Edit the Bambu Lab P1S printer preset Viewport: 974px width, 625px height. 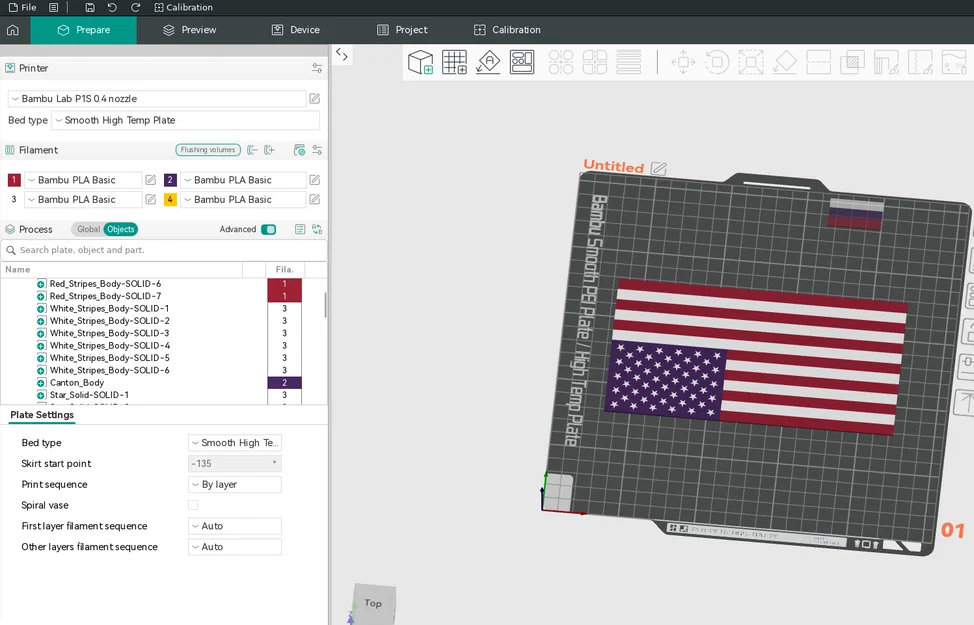coord(315,99)
